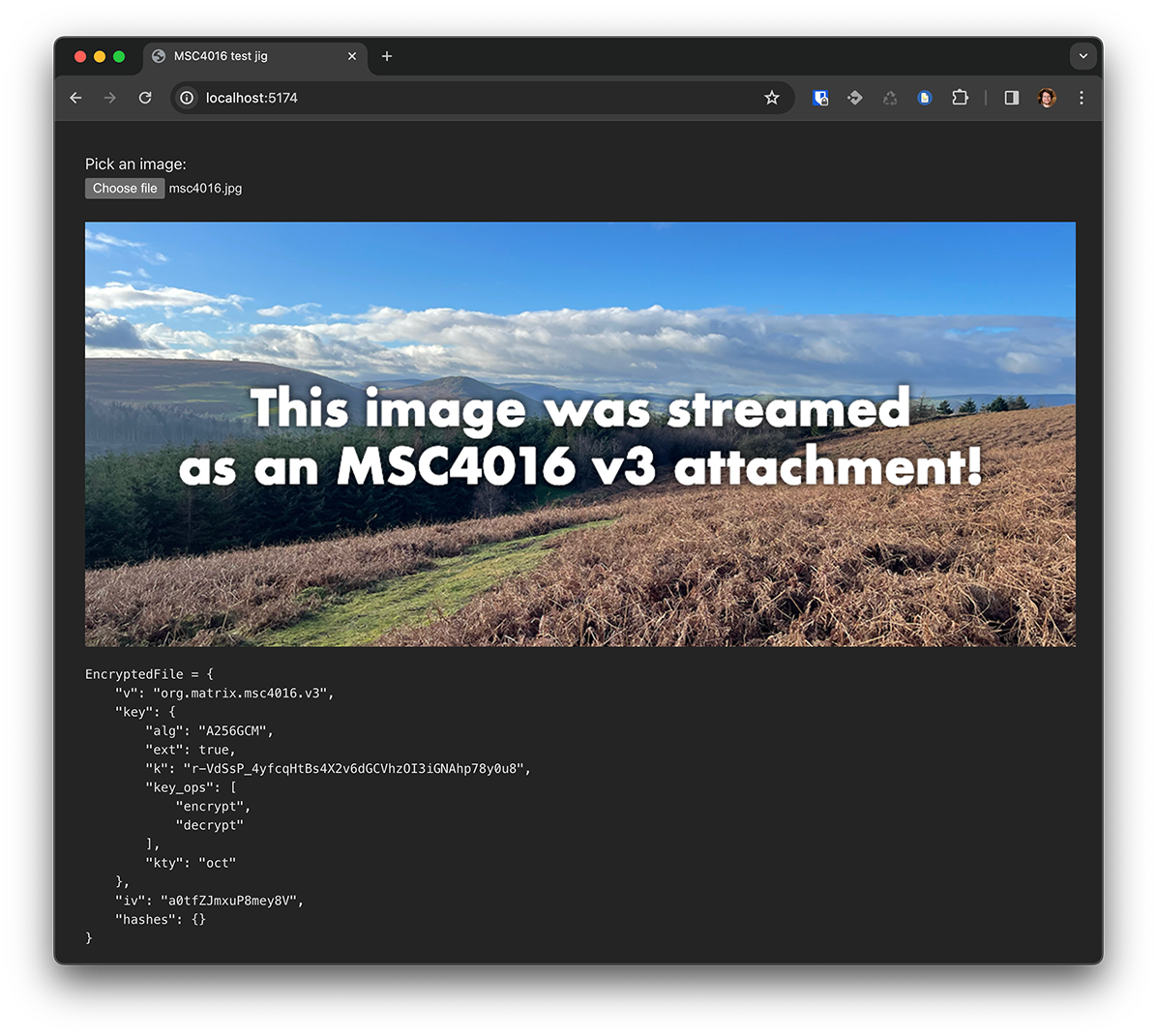Open the Chrome three-dot menu
Viewport: 1157px width, 1036px height.
1082,98
